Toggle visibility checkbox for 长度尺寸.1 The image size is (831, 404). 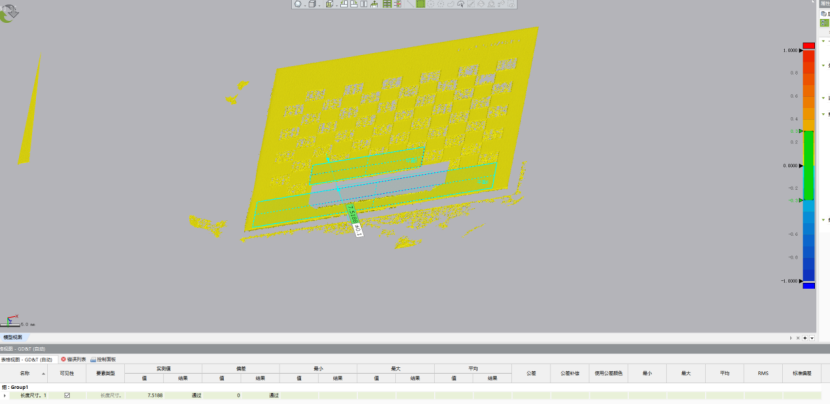click(67, 395)
